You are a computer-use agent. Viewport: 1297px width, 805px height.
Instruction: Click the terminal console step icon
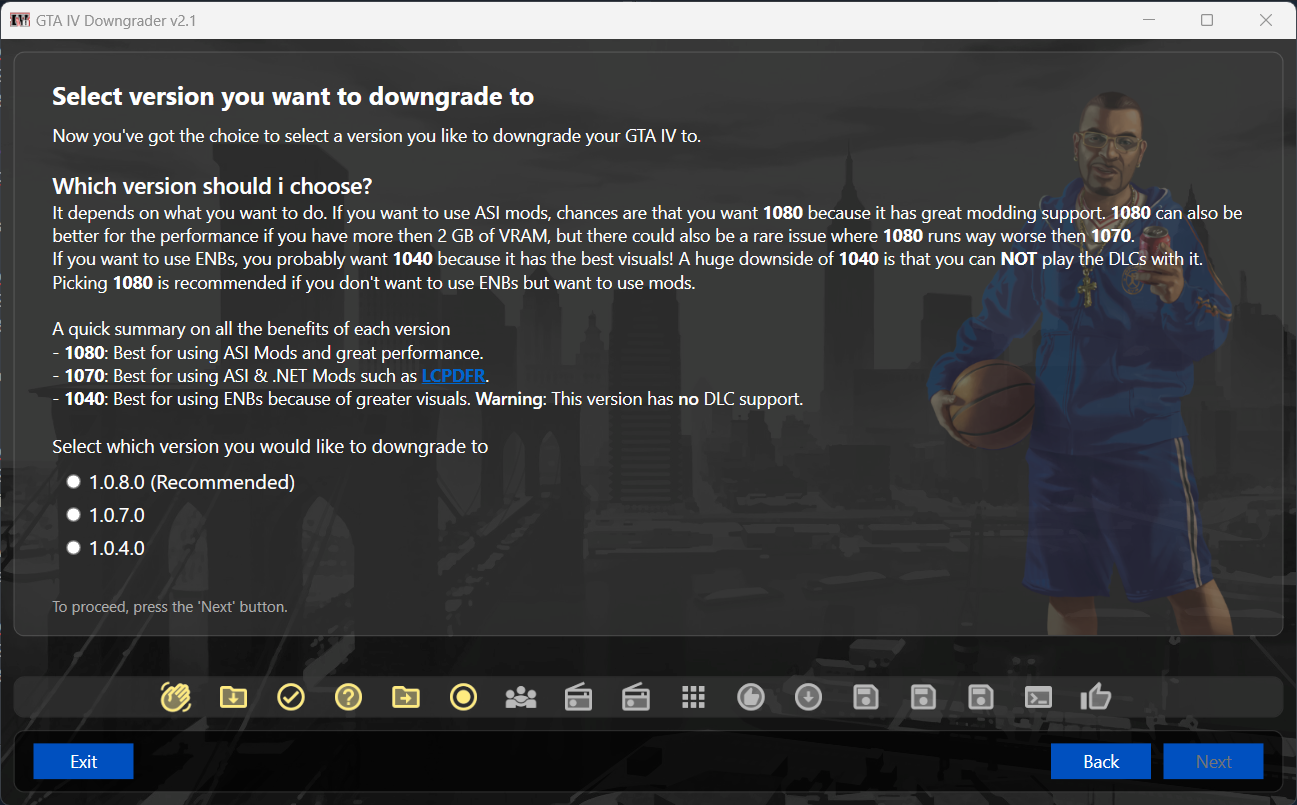[x=1038, y=697]
